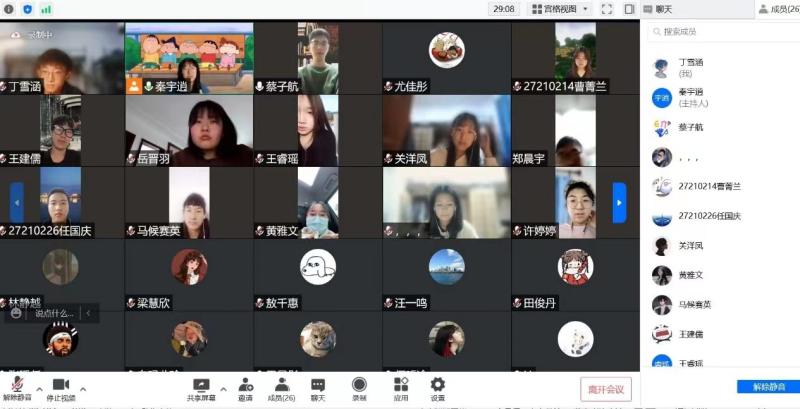Check the green network signal icon
Viewport: 800px width, 409px height.
click(46, 9)
